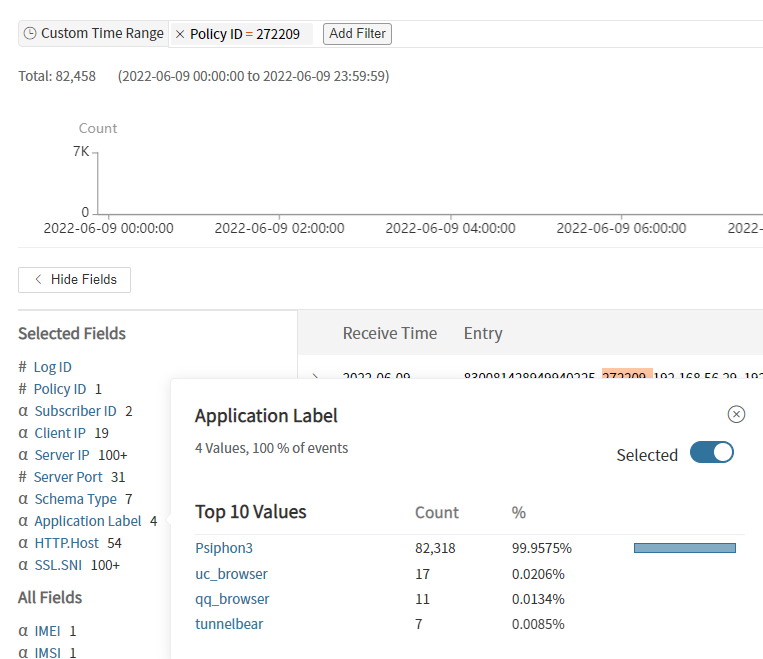763x659 pixels.
Task: Select the Psiphon3 application value
Action: click(x=224, y=548)
